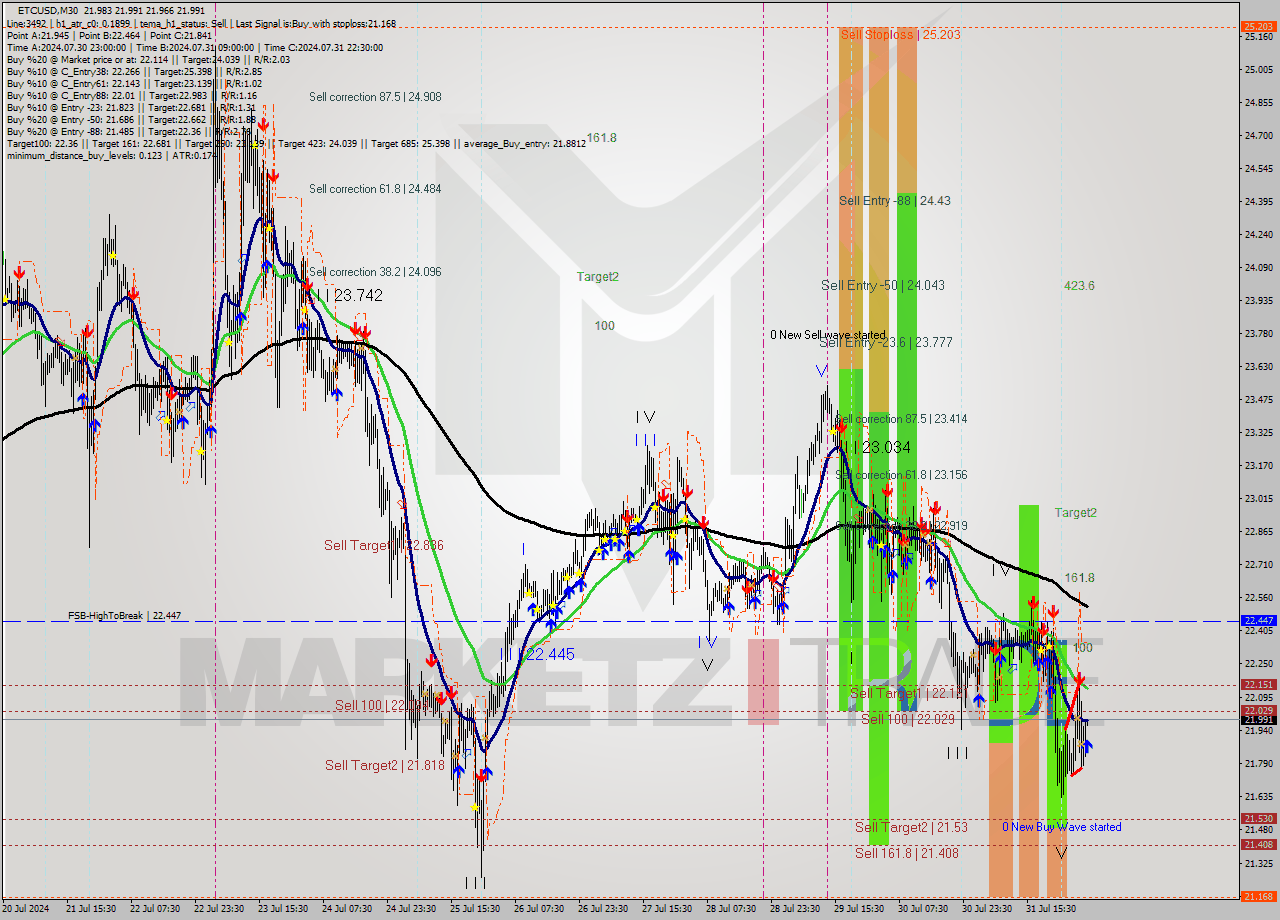Click the 24.700 price scale value
1280x920 pixels.
tap(1257, 135)
